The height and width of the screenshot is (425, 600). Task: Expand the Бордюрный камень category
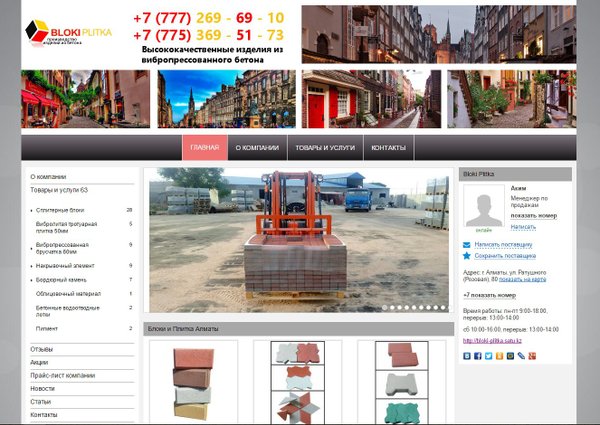(32, 280)
